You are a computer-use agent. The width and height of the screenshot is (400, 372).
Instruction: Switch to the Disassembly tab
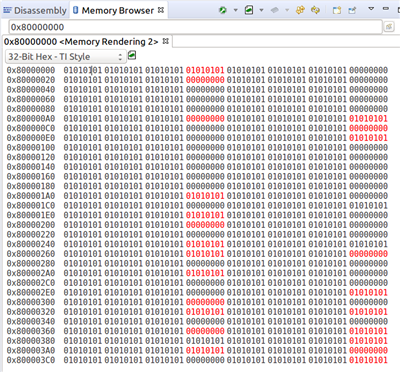pos(35,11)
